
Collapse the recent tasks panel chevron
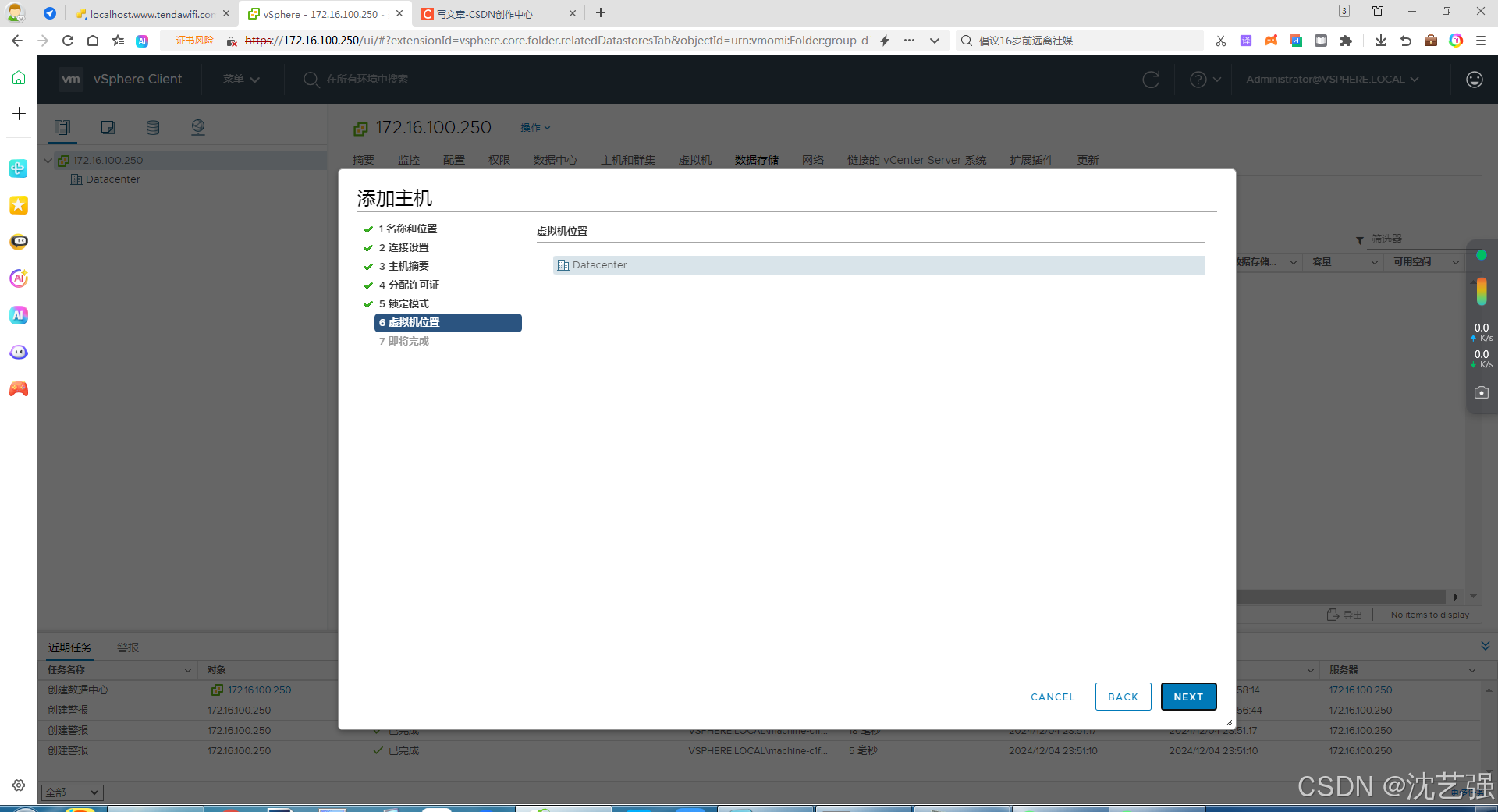pos(1485,646)
